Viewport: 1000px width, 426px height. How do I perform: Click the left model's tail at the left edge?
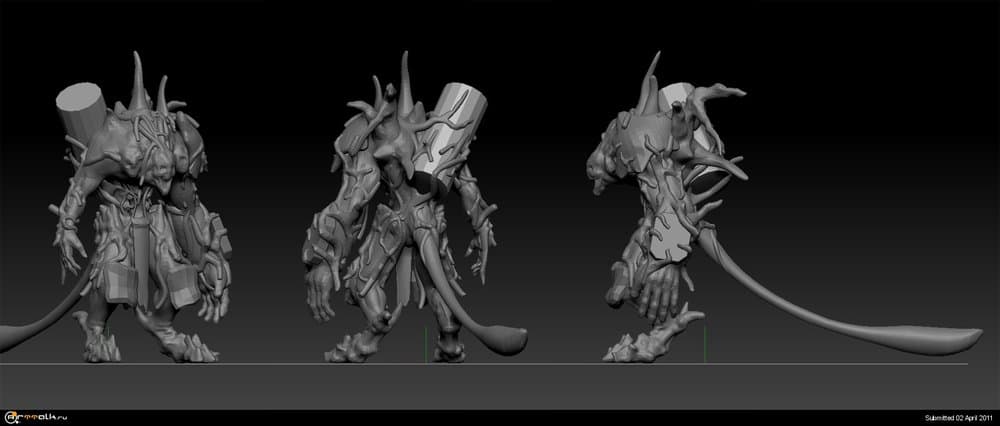(x=20, y=335)
